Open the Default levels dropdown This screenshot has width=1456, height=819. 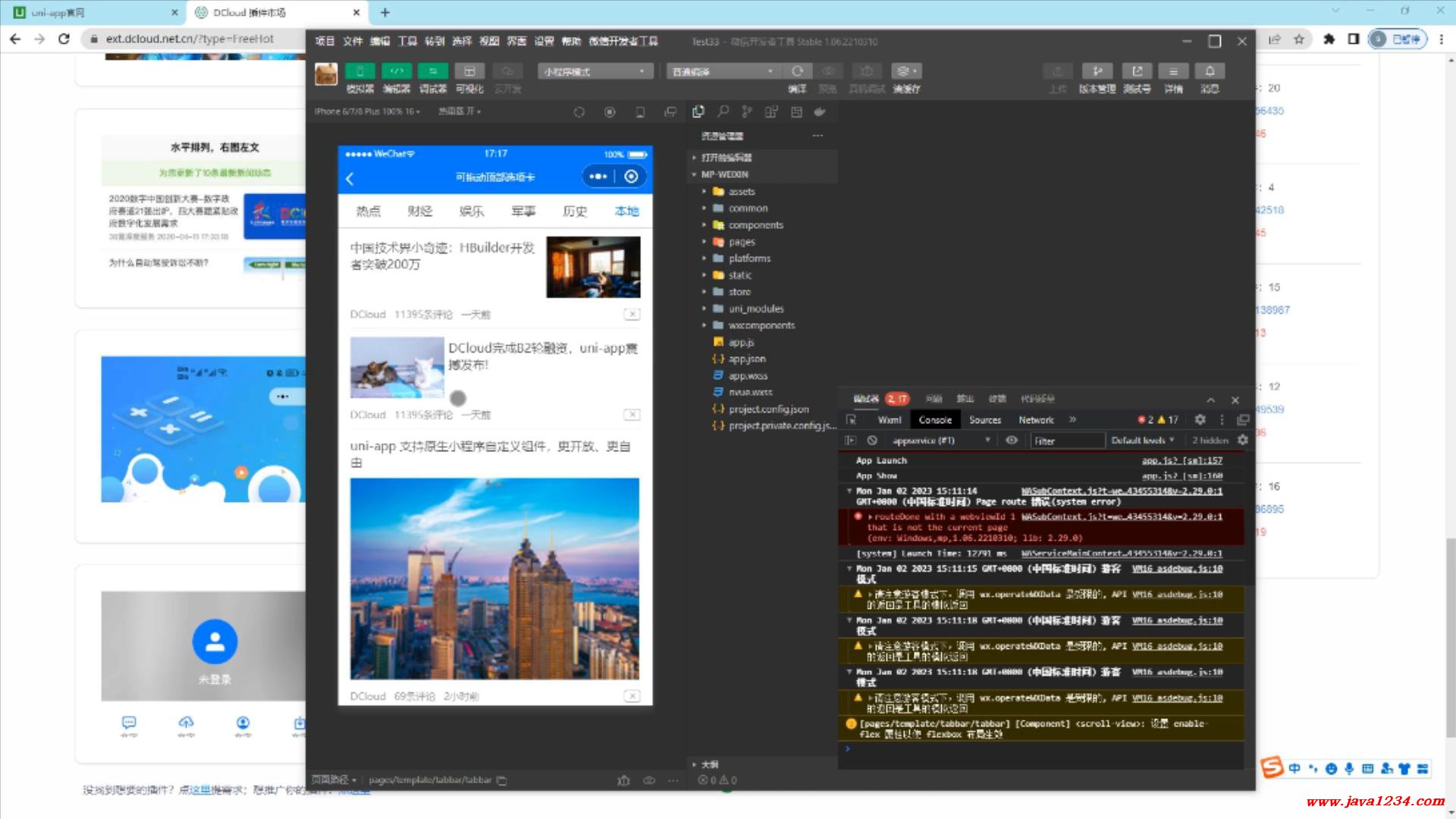(x=1143, y=440)
